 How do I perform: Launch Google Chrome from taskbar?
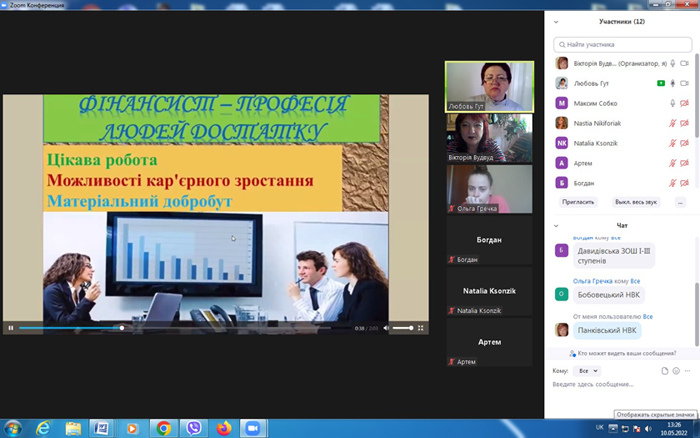[x=163, y=429]
